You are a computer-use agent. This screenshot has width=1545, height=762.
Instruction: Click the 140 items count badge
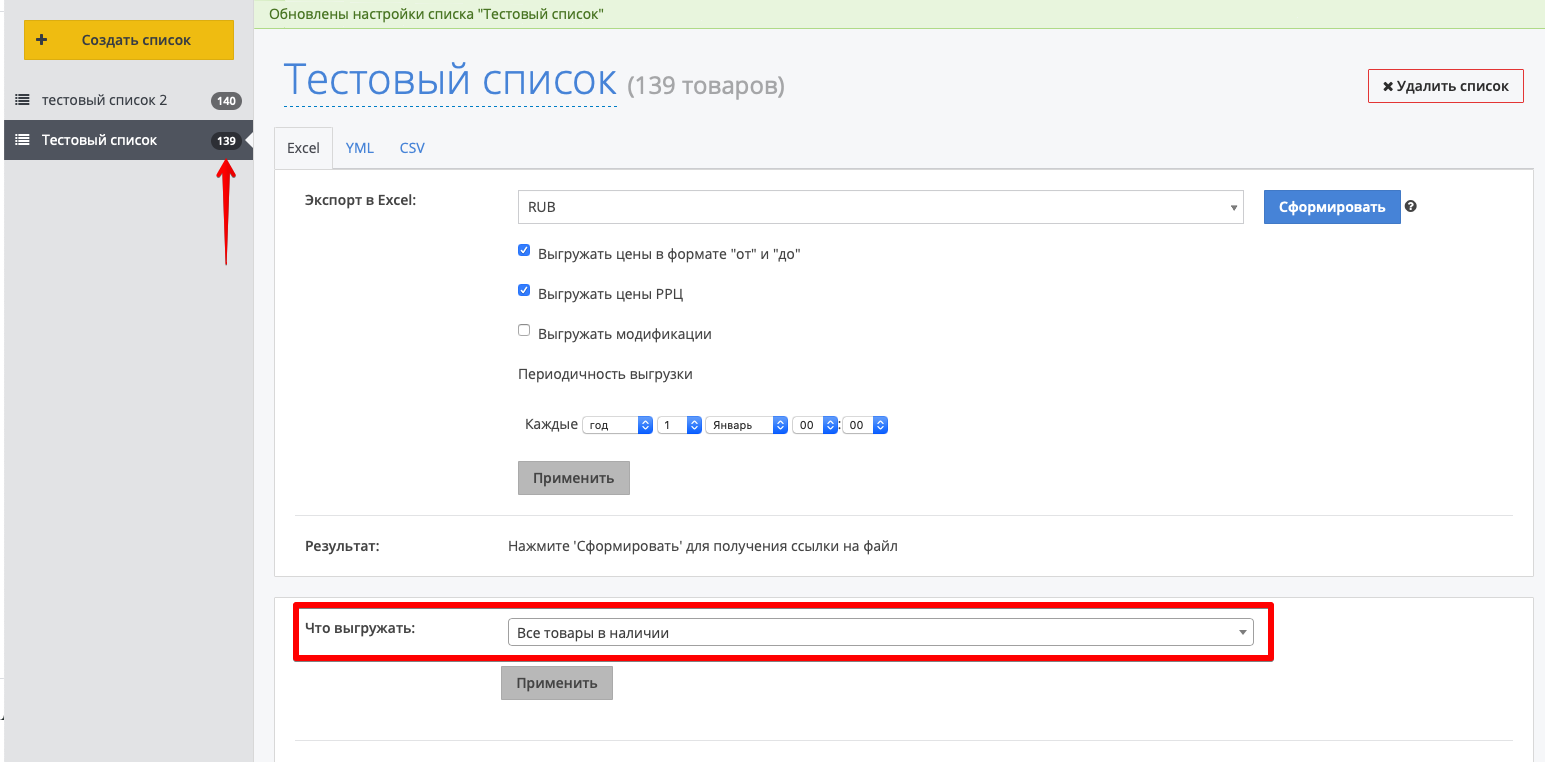(226, 101)
